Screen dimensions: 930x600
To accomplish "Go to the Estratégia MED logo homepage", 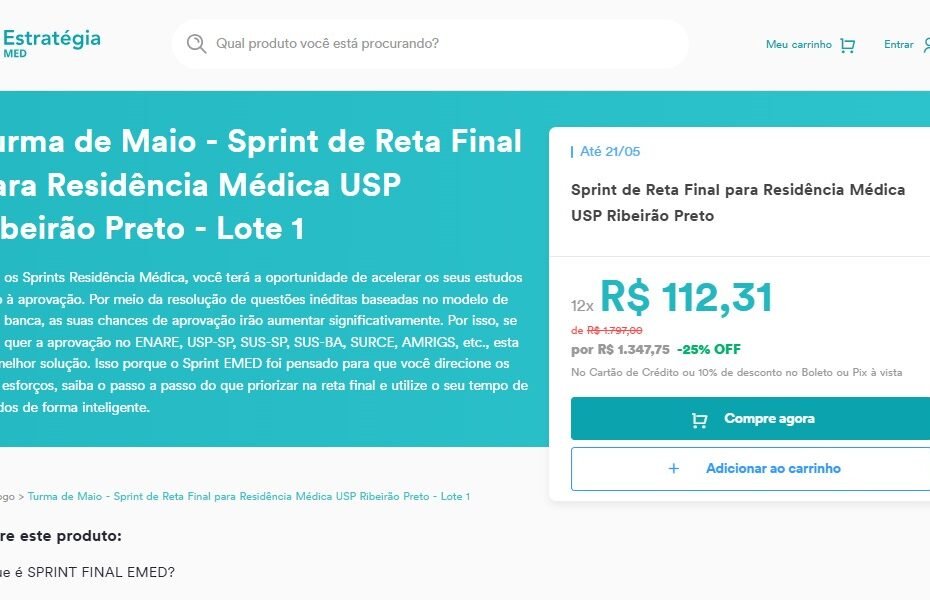I will (x=52, y=43).
